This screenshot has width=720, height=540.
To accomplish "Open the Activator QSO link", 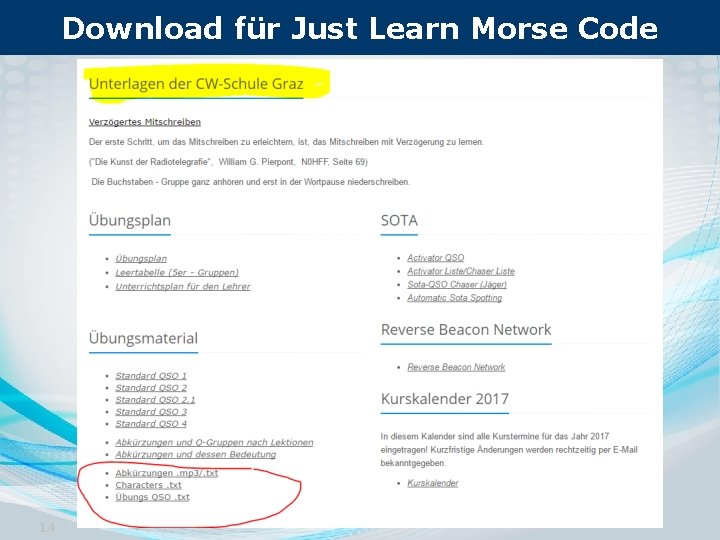I will coord(435,258).
